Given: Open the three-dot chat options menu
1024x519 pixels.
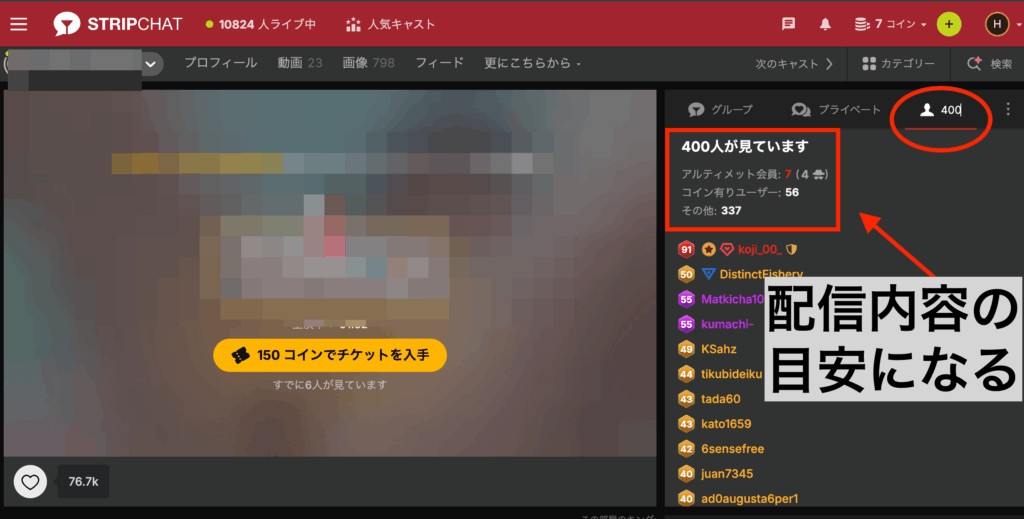Looking at the screenshot, I should point(1008,108).
